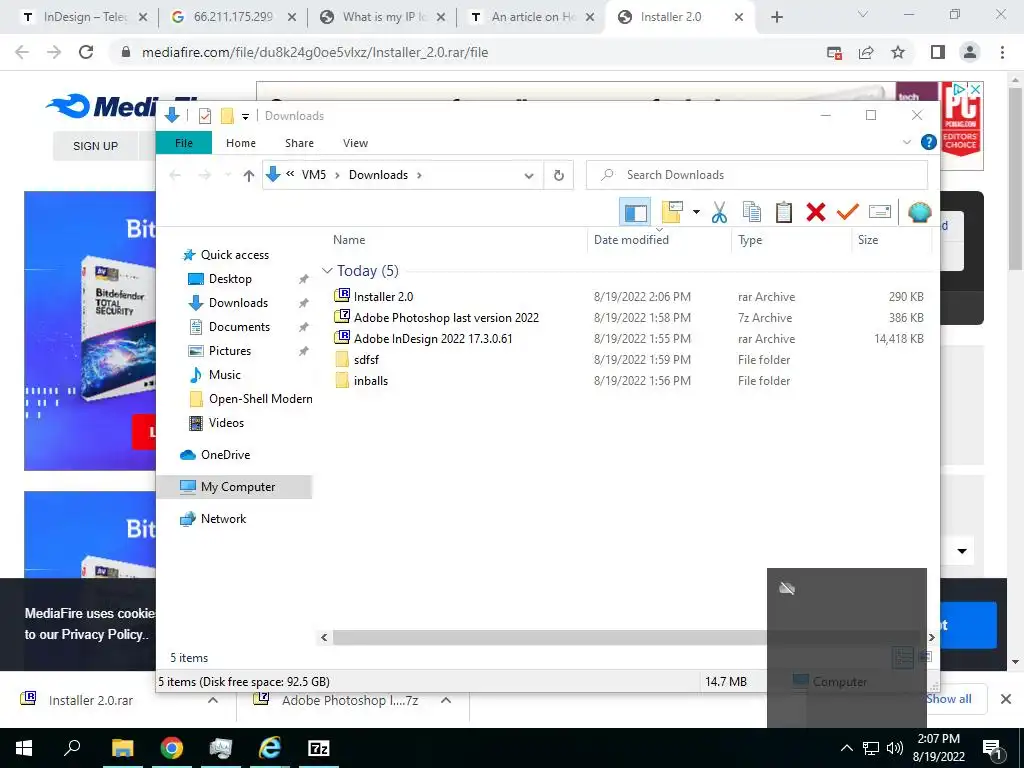Select Adobe InDesign 2022 17.3.0.61 archive
The width and height of the screenshot is (1024, 768).
[432, 339]
